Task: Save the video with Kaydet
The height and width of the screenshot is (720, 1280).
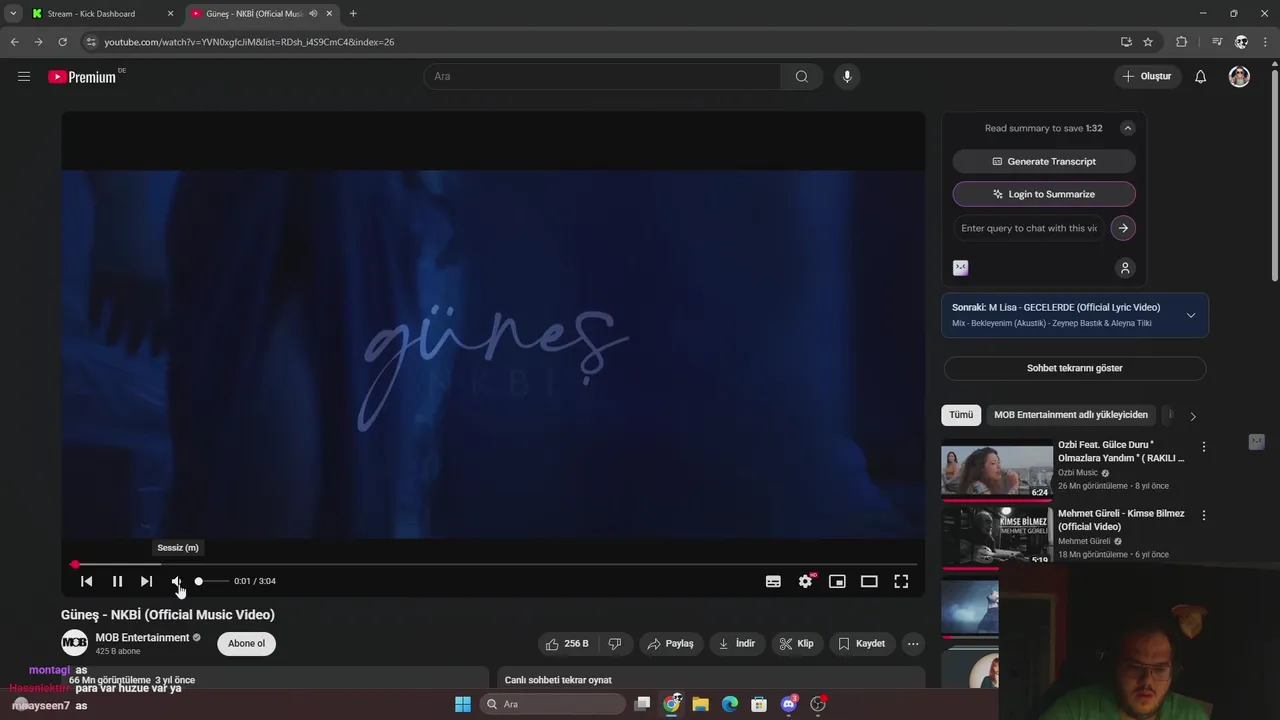Action: pos(861,643)
